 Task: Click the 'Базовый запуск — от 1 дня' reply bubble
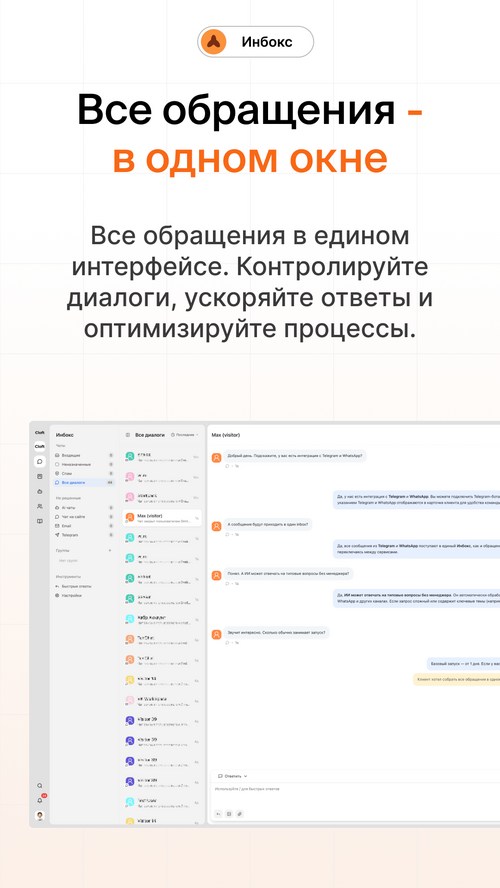(x=463, y=663)
